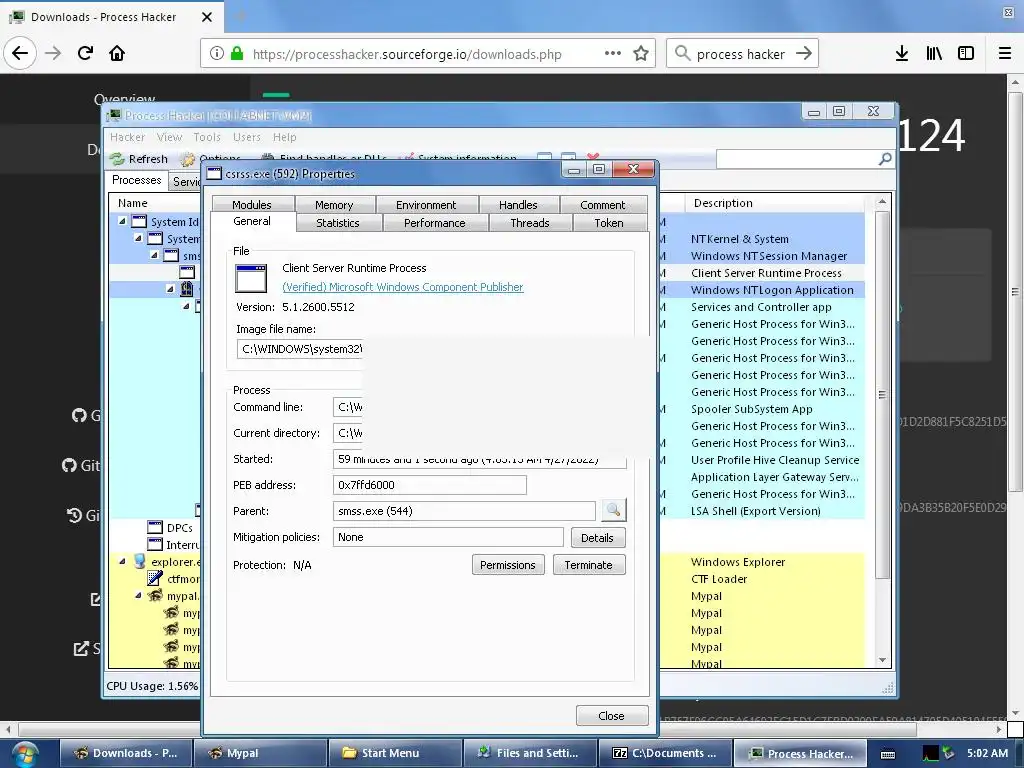Viewport: 1024px width, 768px height.
Task: Select the ctfmon process icon in the tree
Action: pyautogui.click(x=155, y=579)
